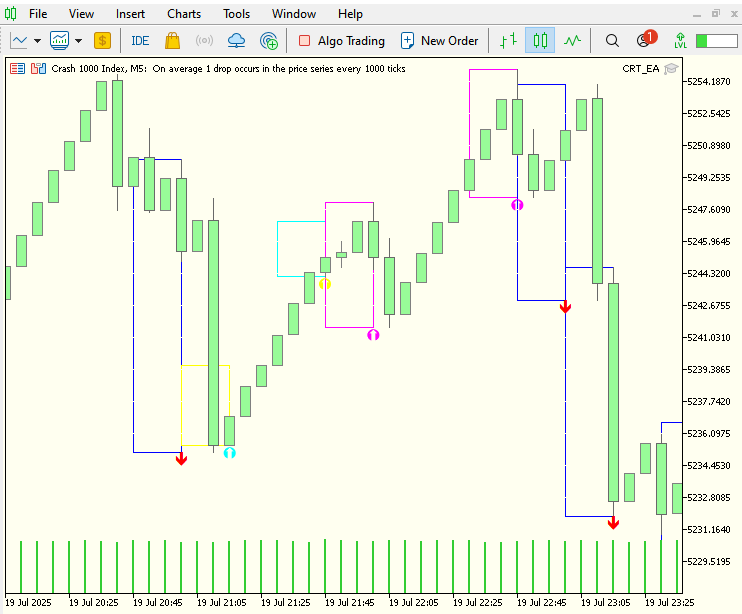Click the red down arrow near 21:00

pos(181,458)
